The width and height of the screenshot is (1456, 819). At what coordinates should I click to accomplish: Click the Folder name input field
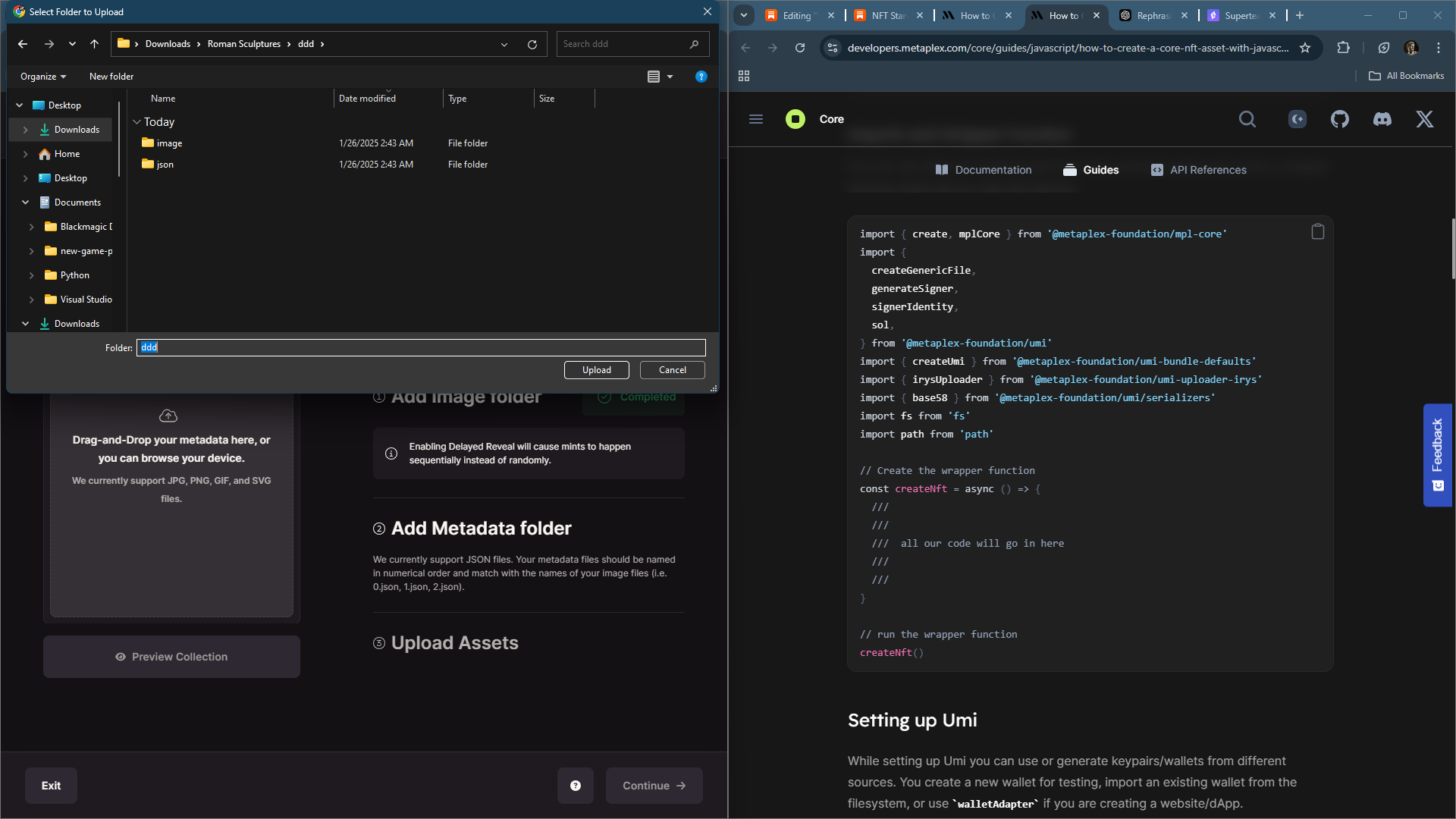click(421, 347)
